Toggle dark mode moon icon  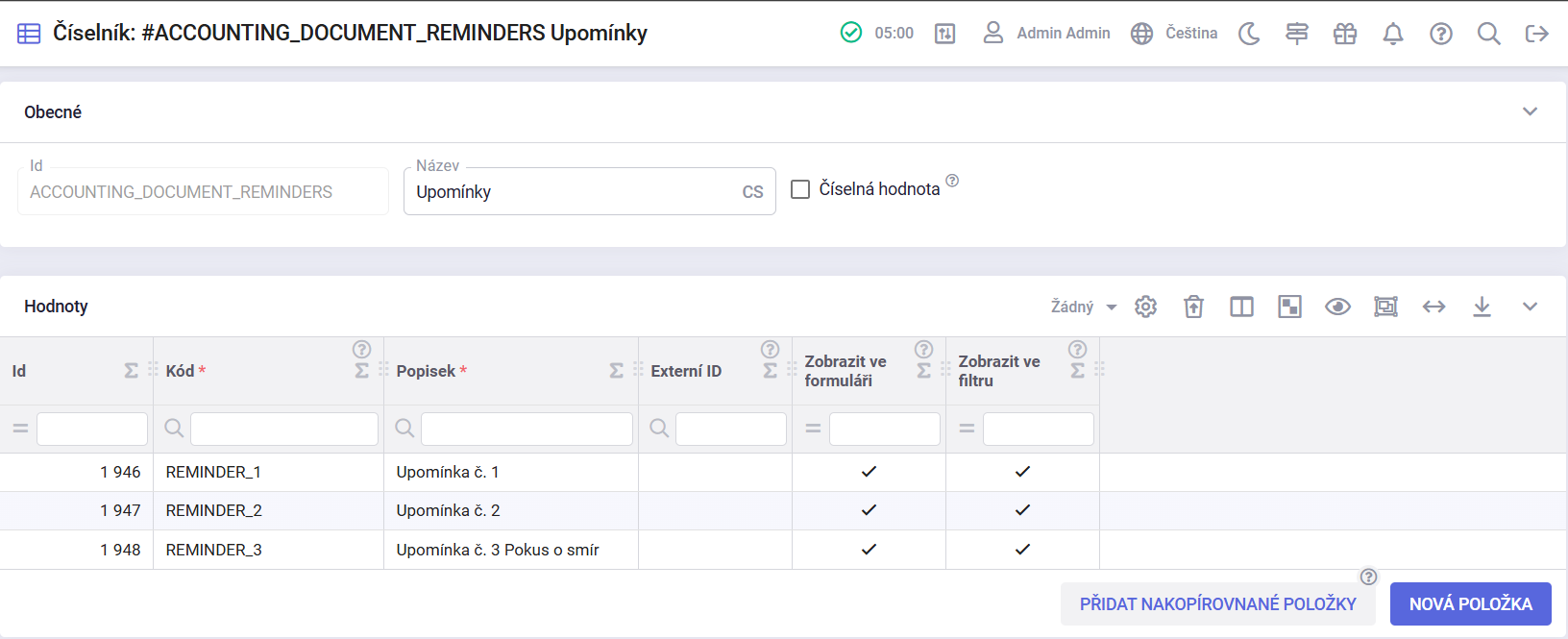[x=1249, y=34]
